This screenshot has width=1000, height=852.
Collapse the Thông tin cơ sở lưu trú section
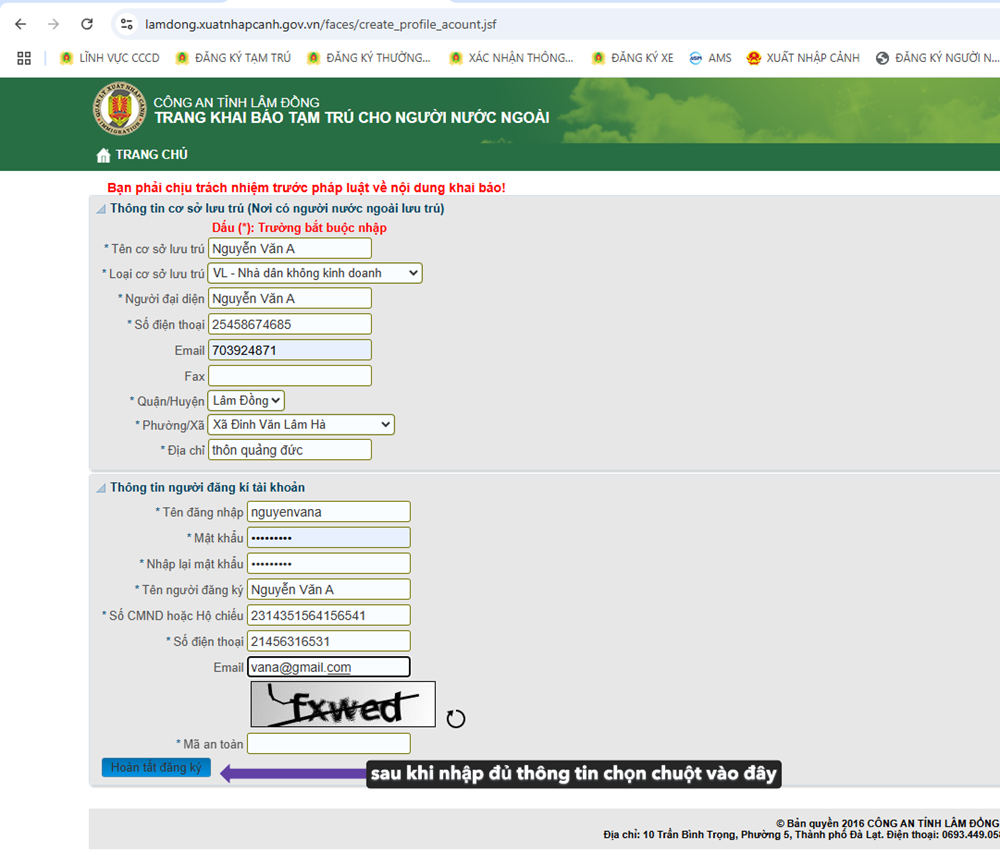(100, 209)
